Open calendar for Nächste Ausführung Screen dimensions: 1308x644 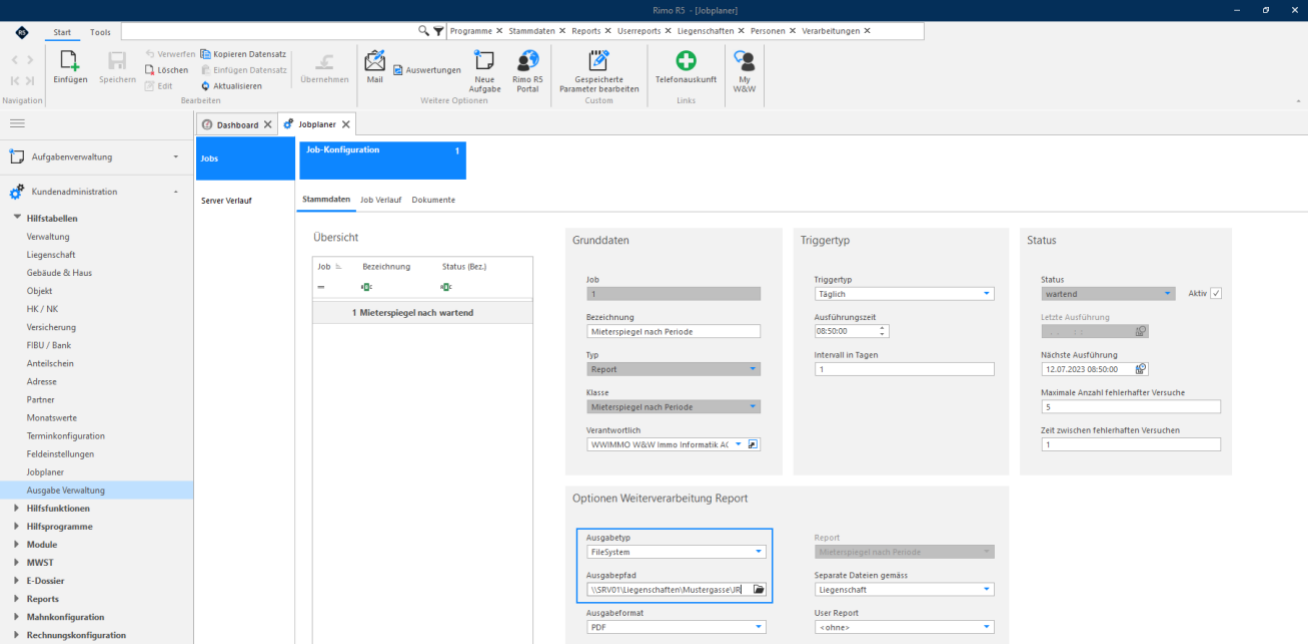click(1141, 369)
